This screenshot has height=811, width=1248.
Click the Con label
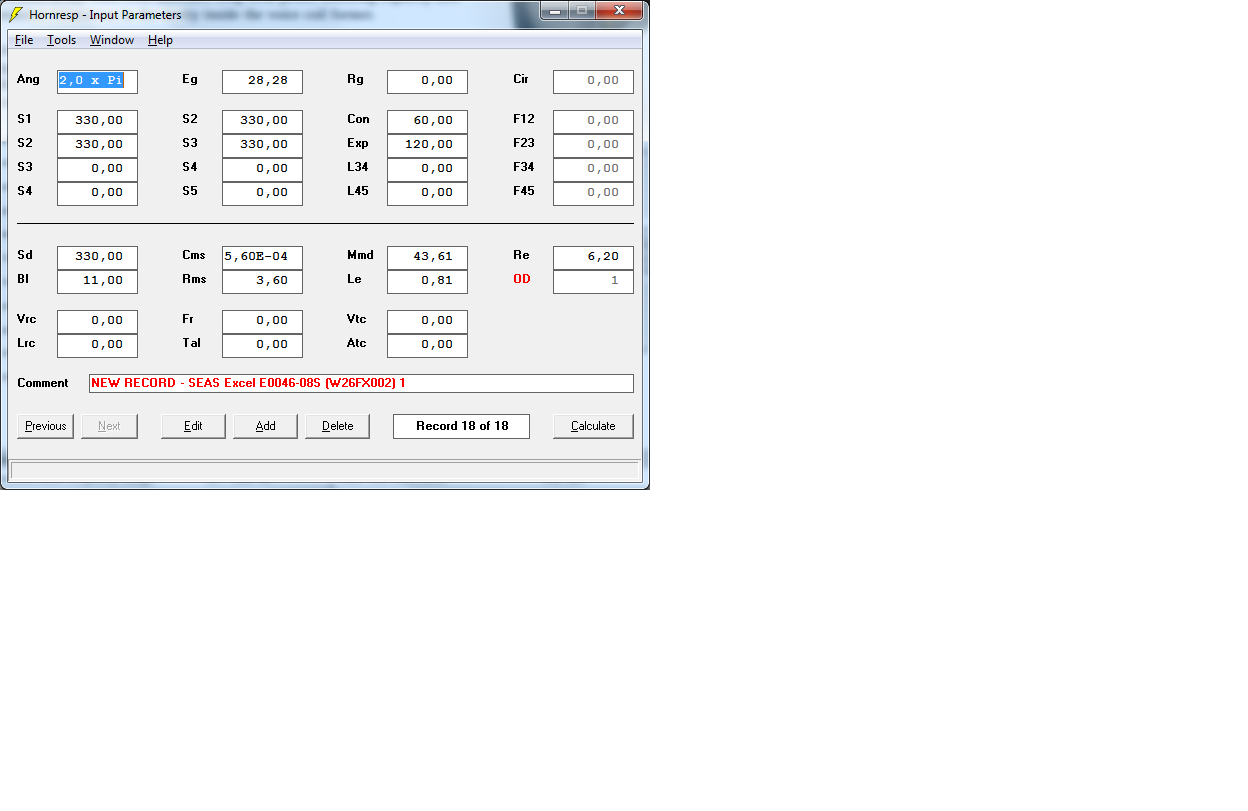tap(358, 119)
